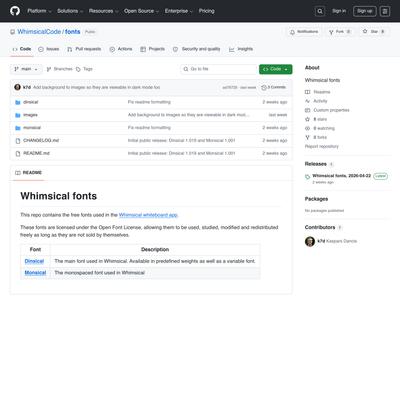Screen dimensions: 400x400
Task: Click the k7d author avatar in commit bar
Action: pos(18,87)
